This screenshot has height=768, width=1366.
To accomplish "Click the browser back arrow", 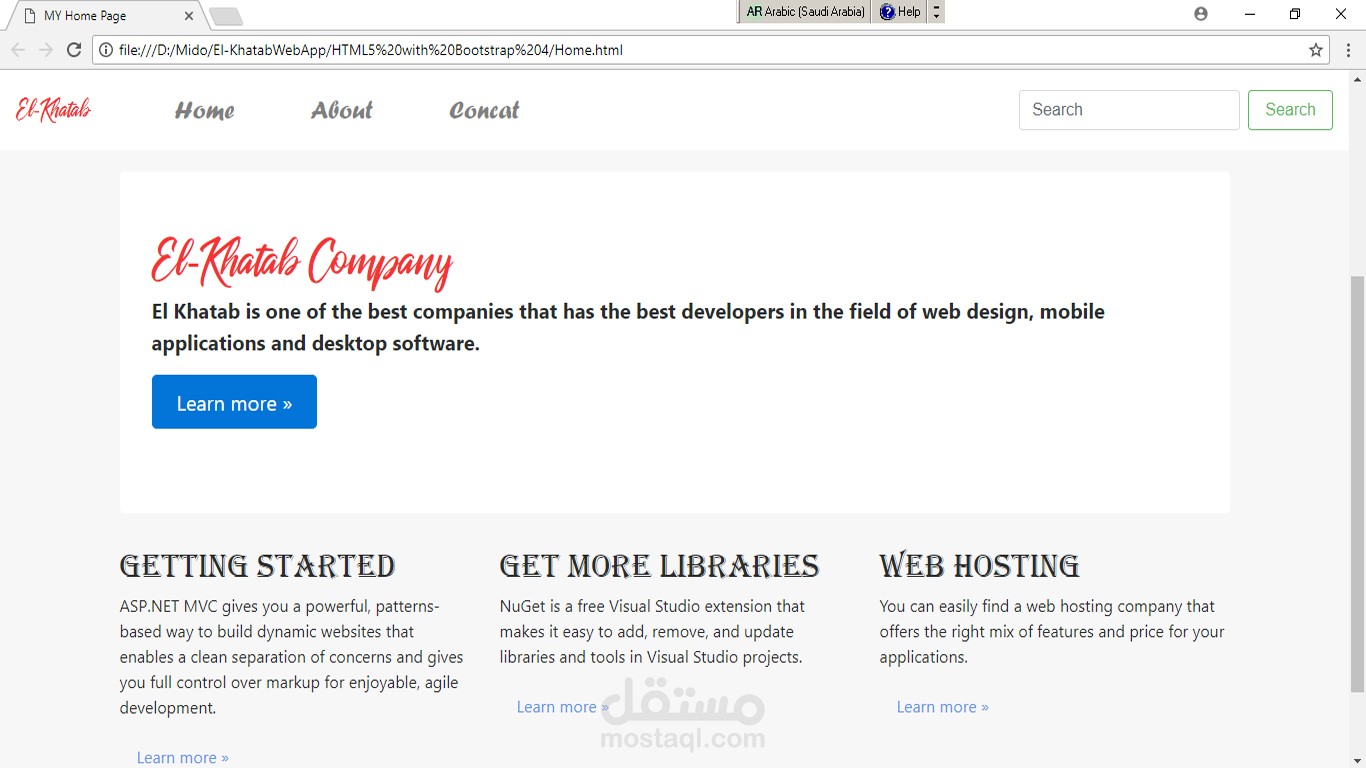I will [x=18, y=50].
